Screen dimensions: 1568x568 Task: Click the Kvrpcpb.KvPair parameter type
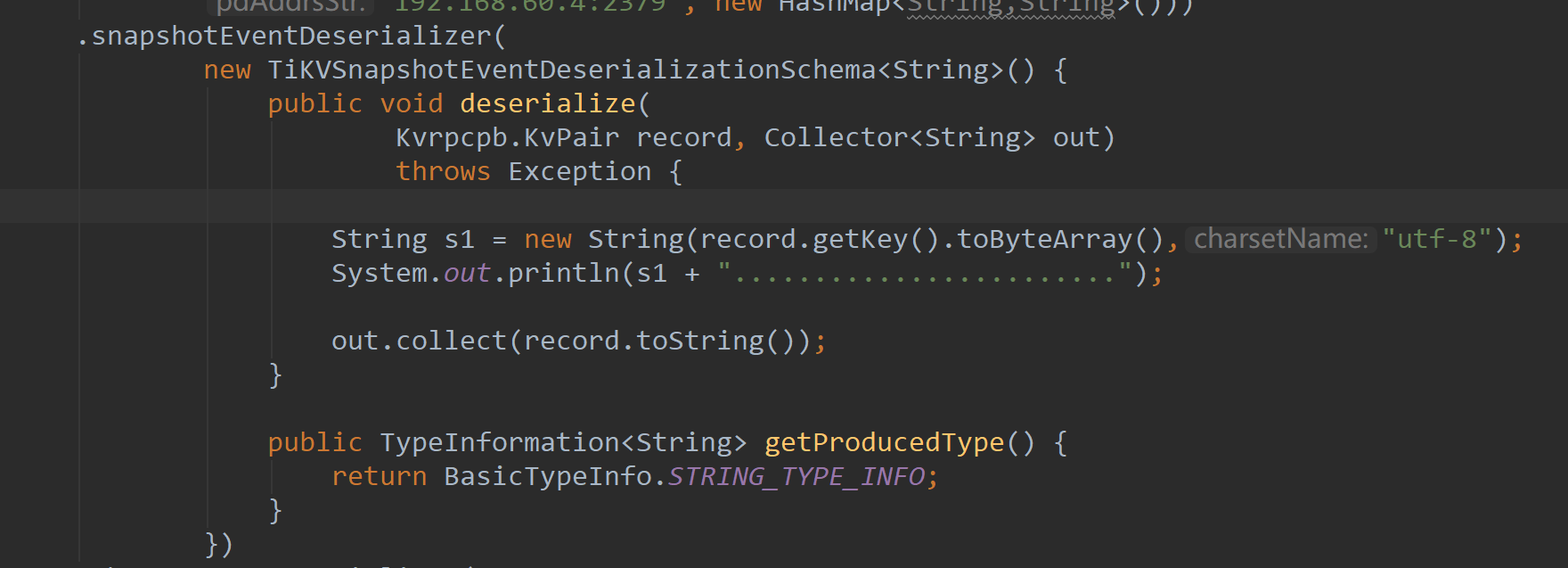point(507,138)
